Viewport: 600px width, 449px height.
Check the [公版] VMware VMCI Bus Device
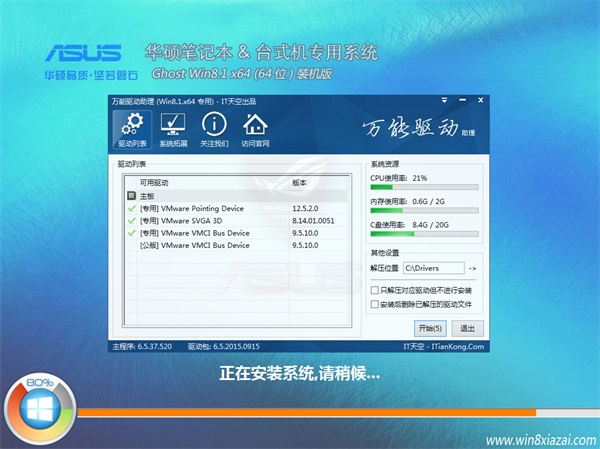131,245
